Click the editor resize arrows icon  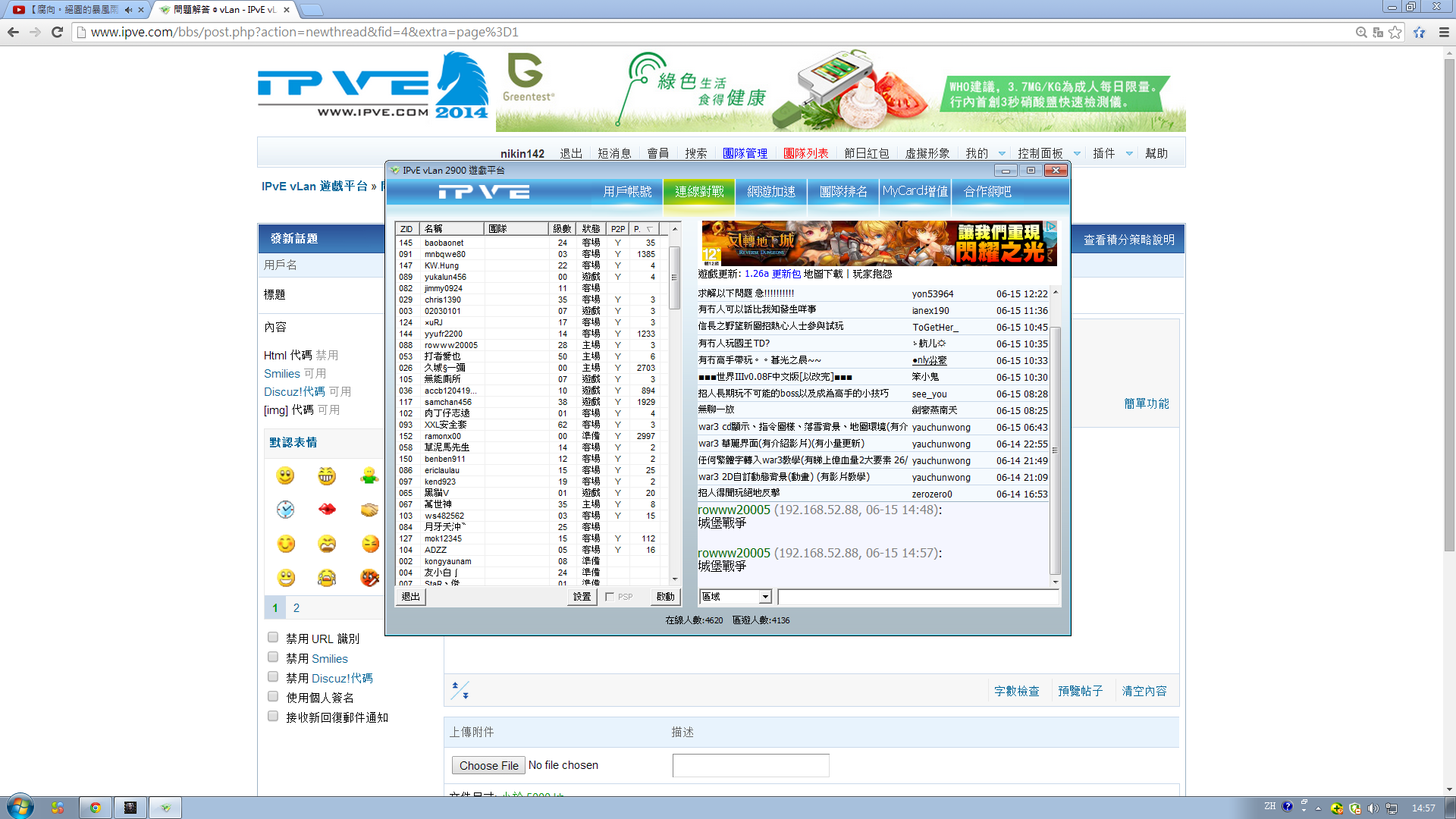[460, 690]
